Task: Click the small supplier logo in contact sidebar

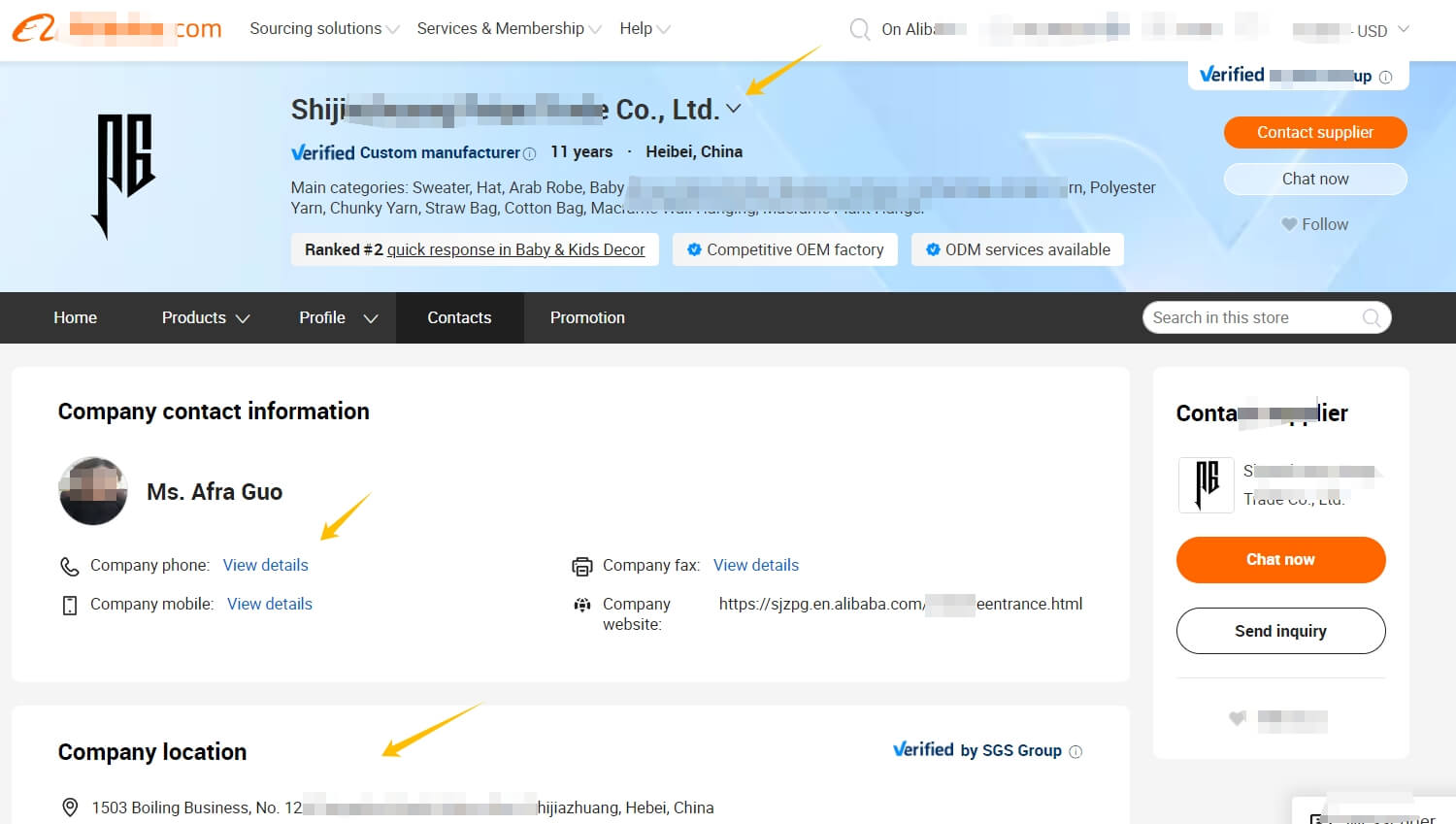Action: (1206, 484)
